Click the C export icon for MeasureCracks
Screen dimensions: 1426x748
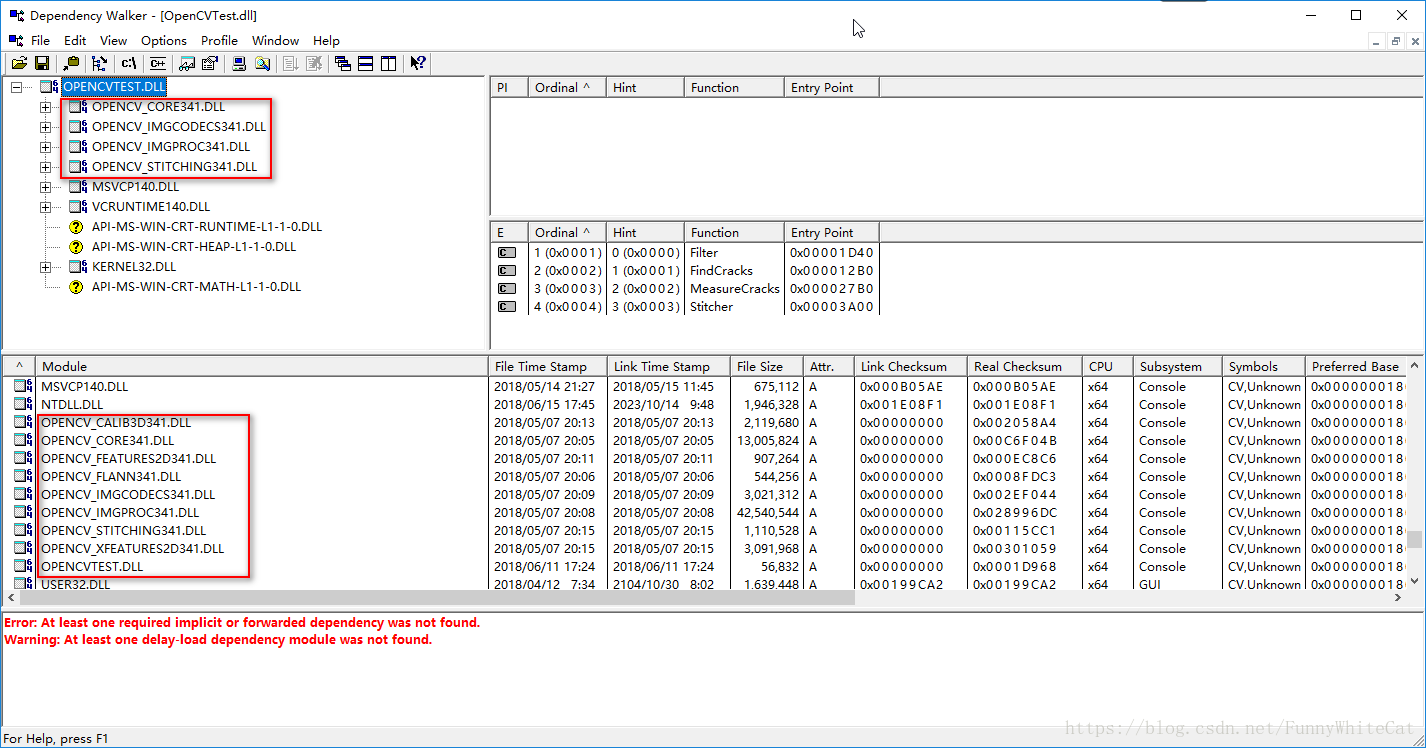click(507, 289)
